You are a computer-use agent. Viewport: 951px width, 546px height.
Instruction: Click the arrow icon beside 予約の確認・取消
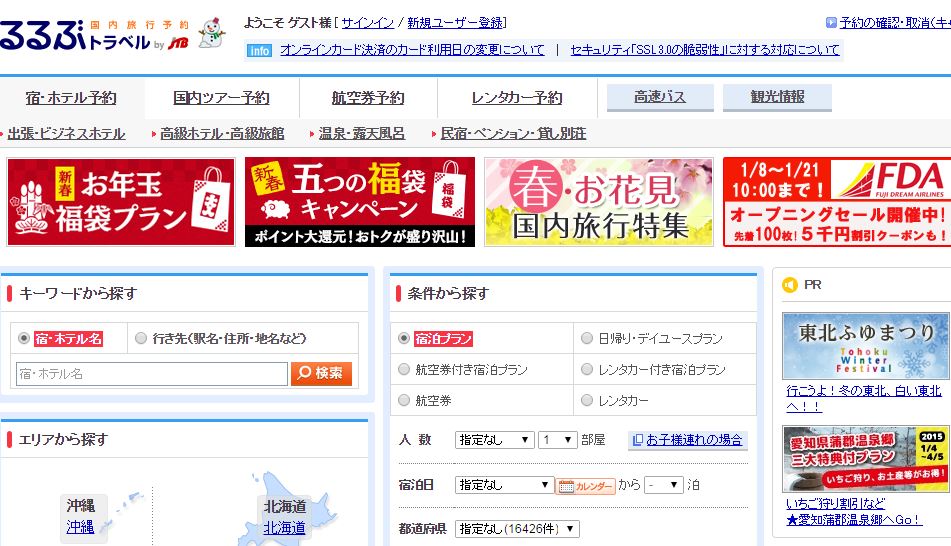point(831,23)
